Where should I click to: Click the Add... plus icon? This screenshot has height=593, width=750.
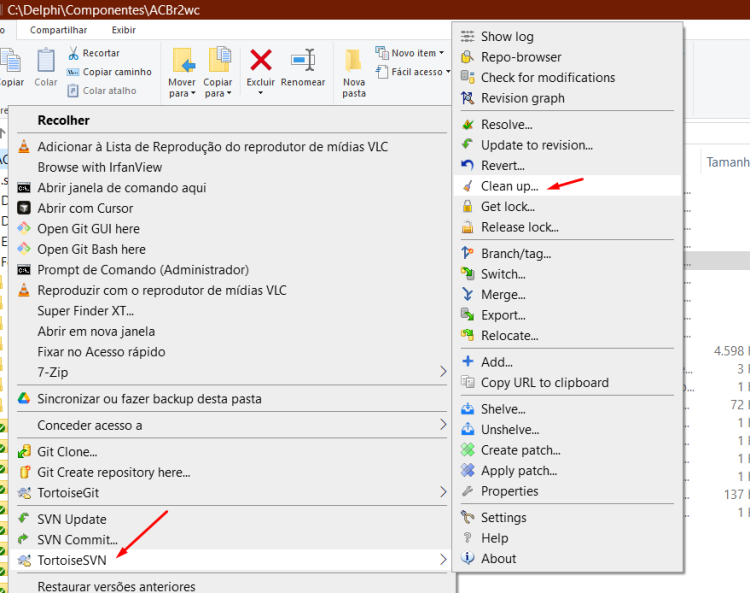tap(467, 362)
